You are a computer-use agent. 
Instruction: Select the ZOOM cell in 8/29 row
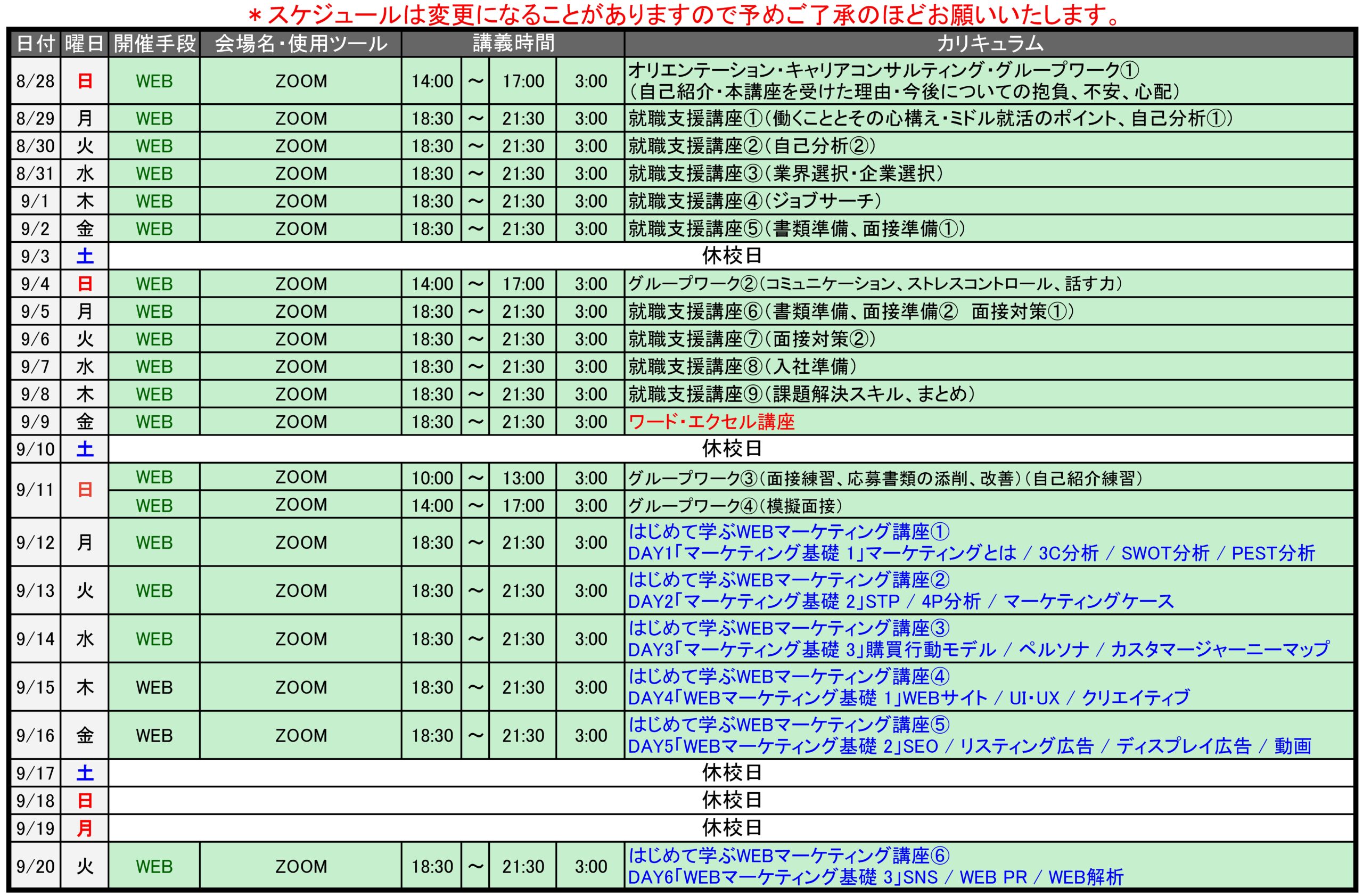301,119
